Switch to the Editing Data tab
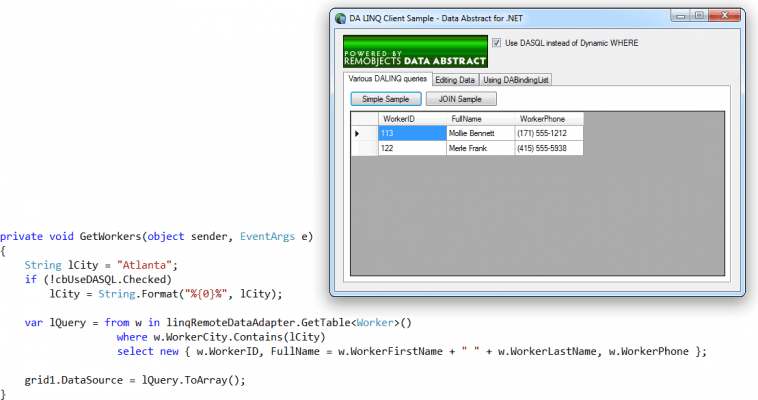The height and width of the screenshot is (400, 758). pyautogui.click(x=455, y=80)
